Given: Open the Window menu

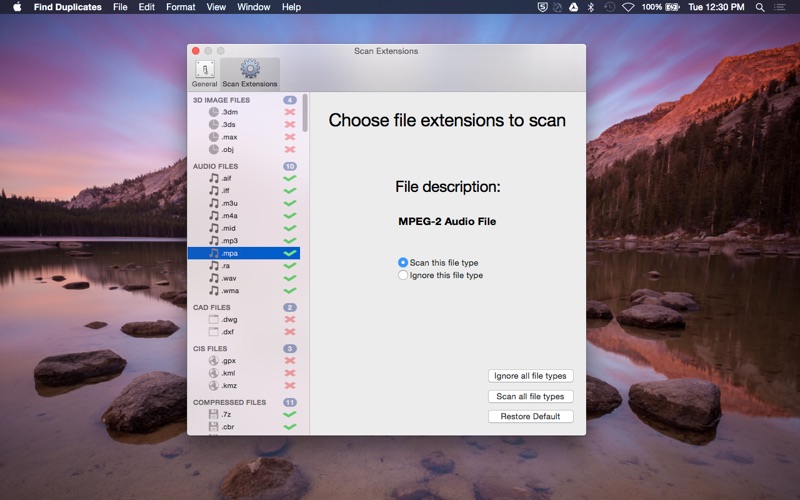Looking at the screenshot, I should coord(253,7).
